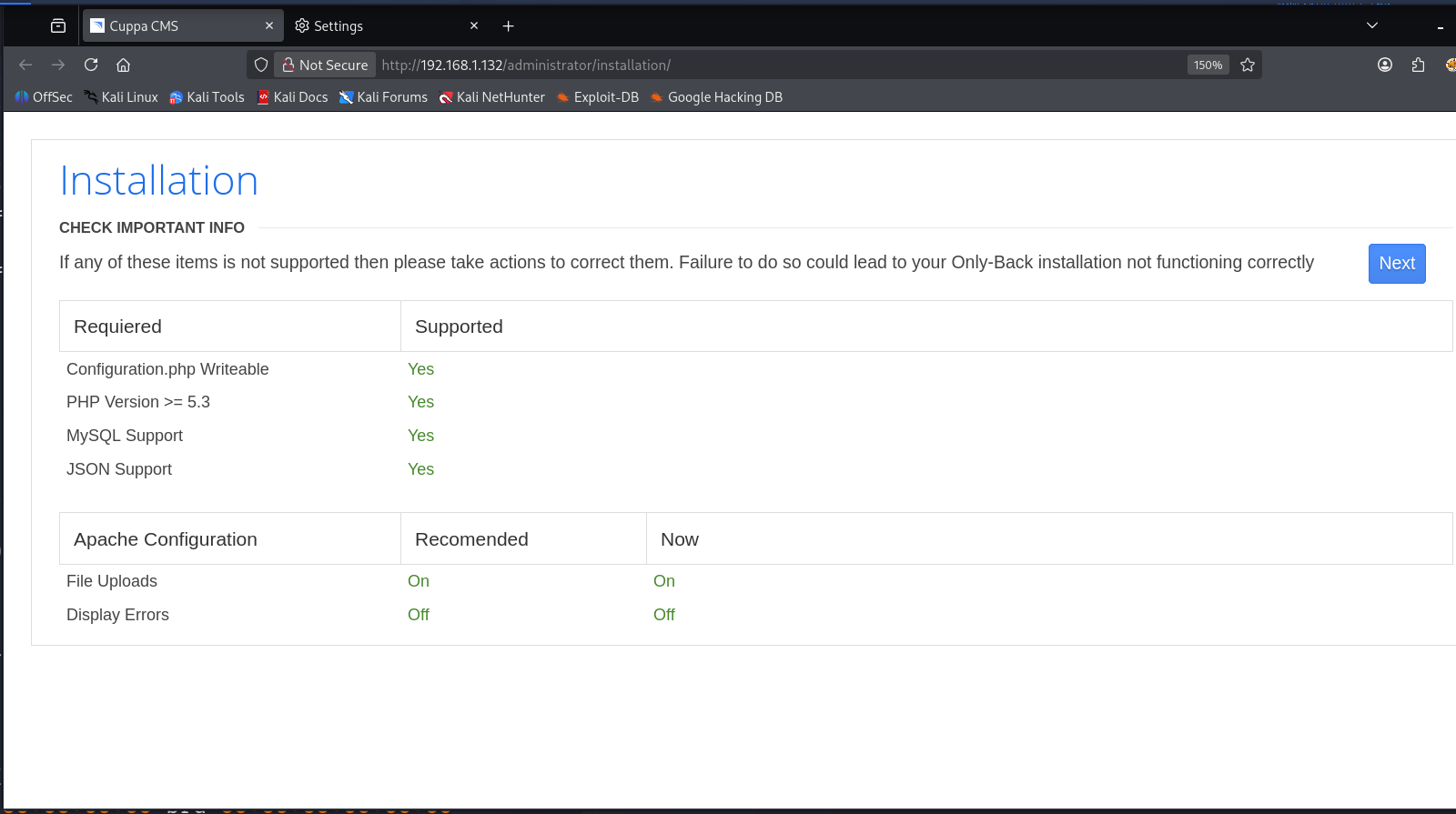Open the Exploit-DB bookmark
1456x814 pixels.
click(598, 97)
